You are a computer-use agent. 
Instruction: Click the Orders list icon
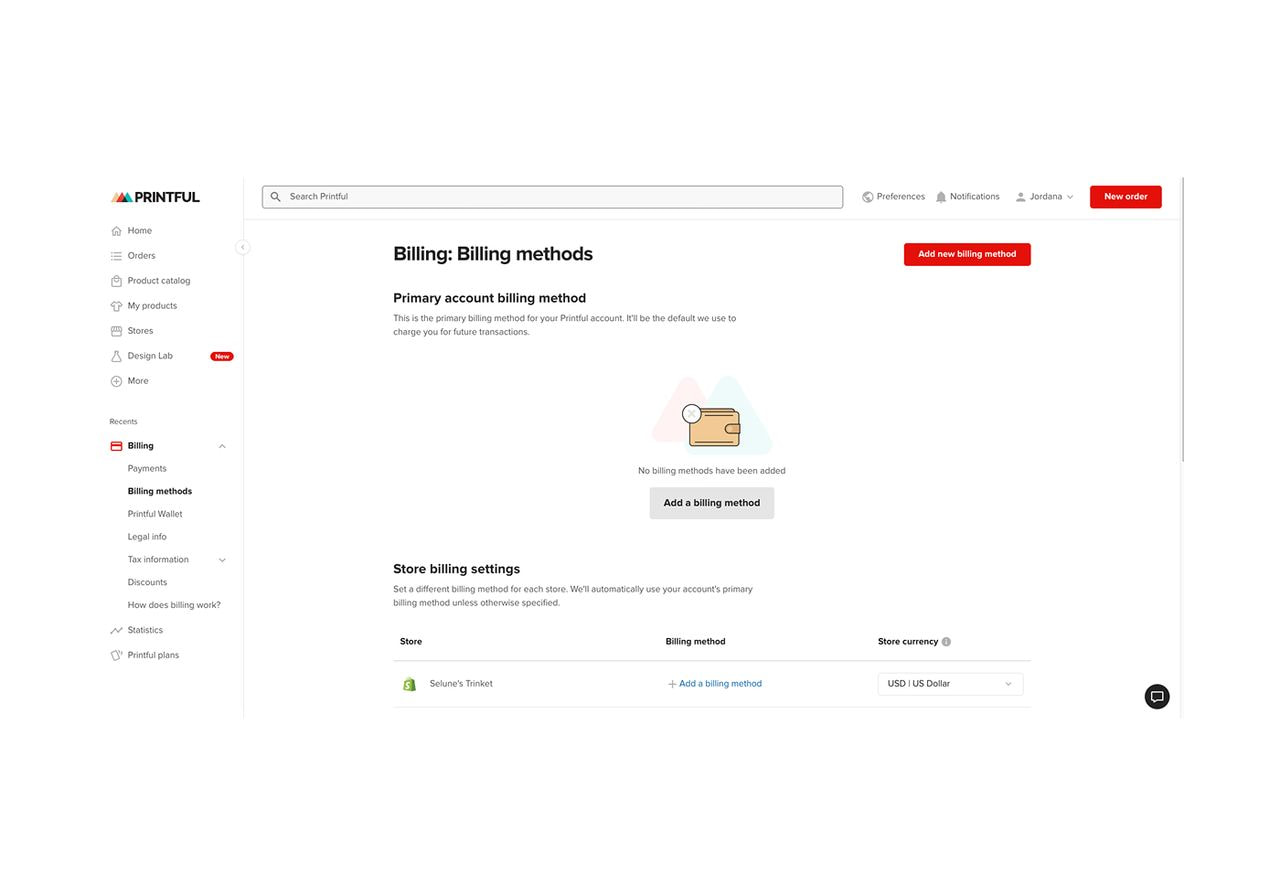pos(116,256)
